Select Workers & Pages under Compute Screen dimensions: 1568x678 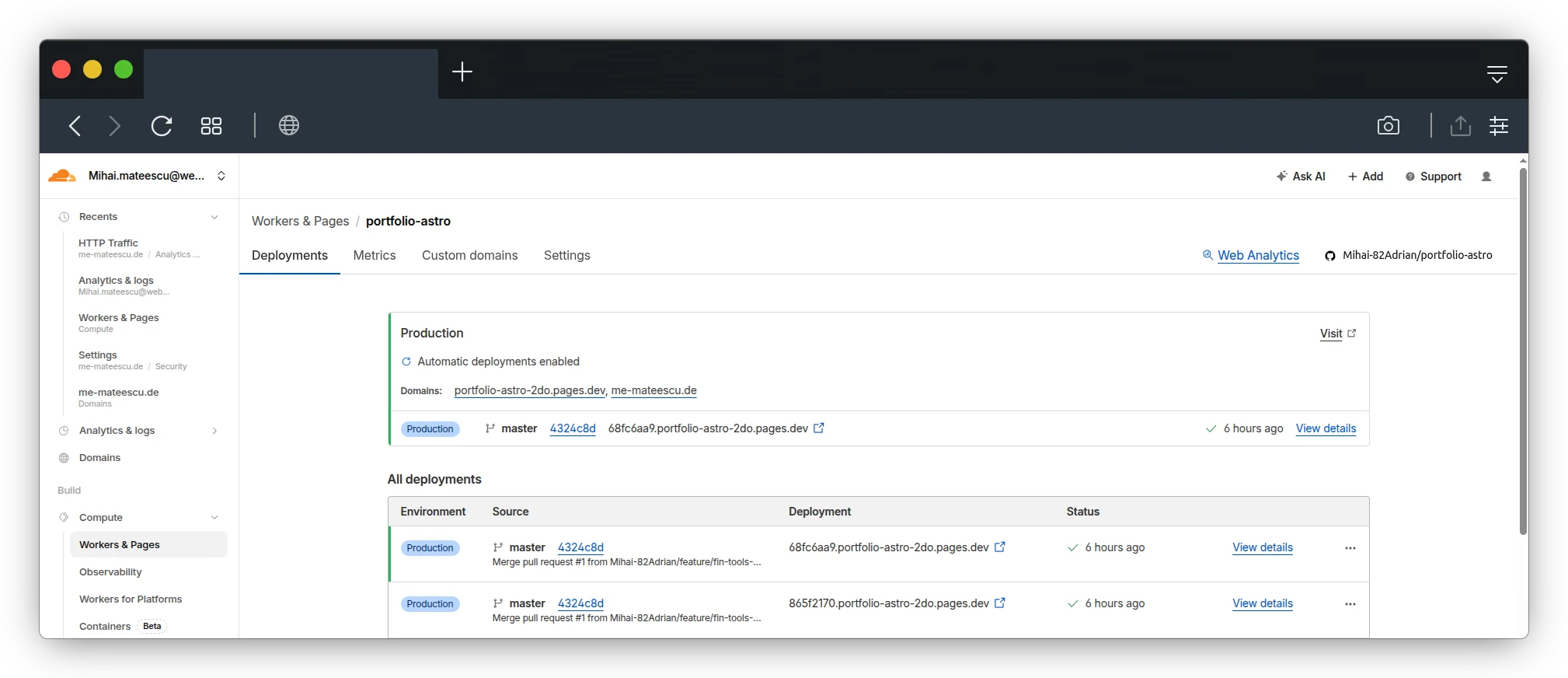point(148,545)
